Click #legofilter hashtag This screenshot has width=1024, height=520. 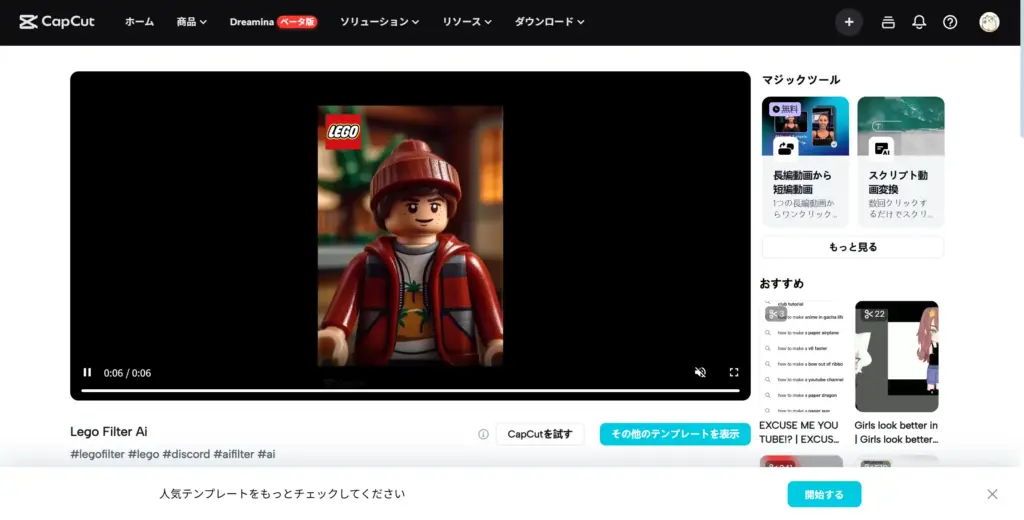(97, 454)
